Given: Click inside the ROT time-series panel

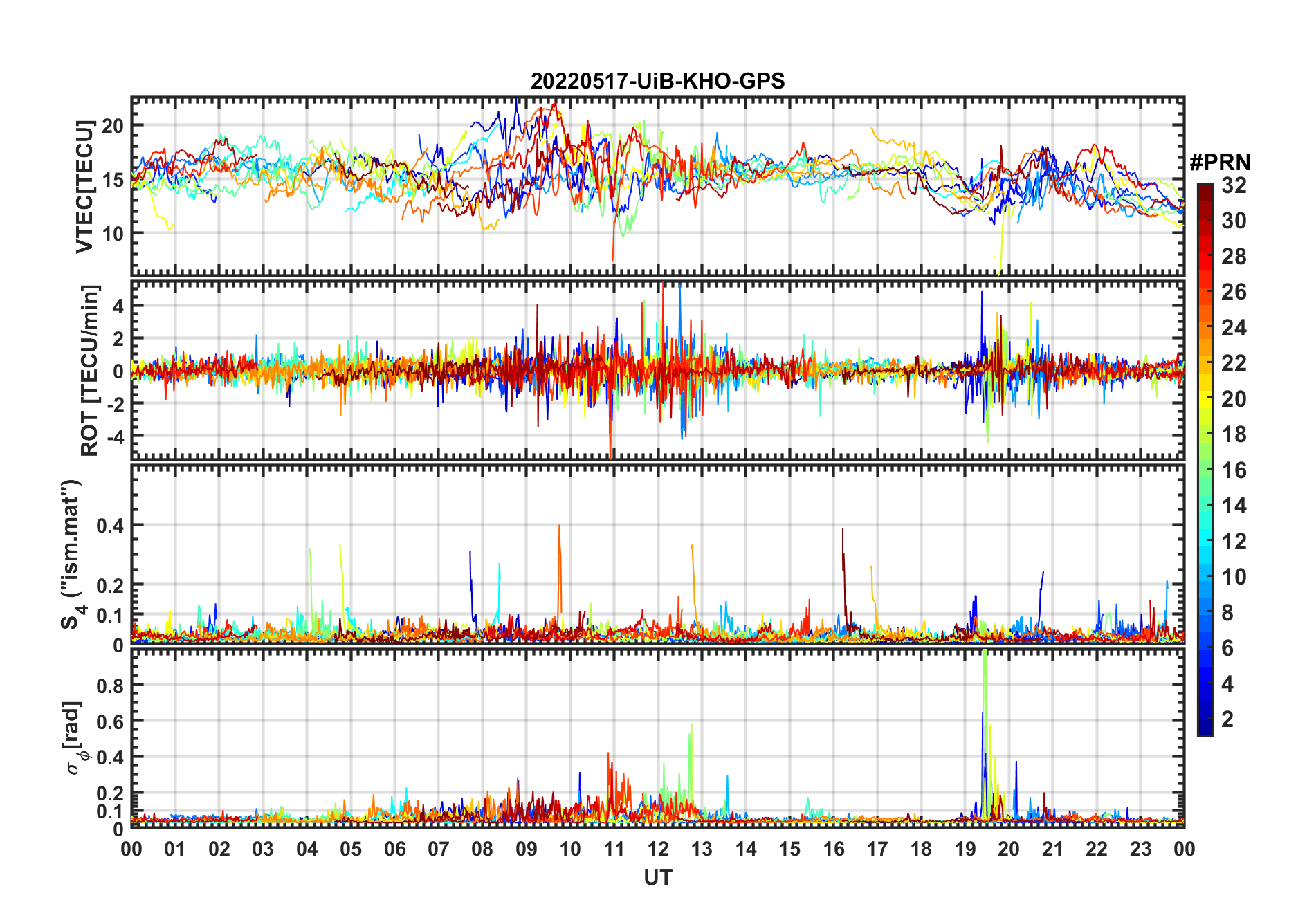Looking at the screenshot, I should (657, 370).
